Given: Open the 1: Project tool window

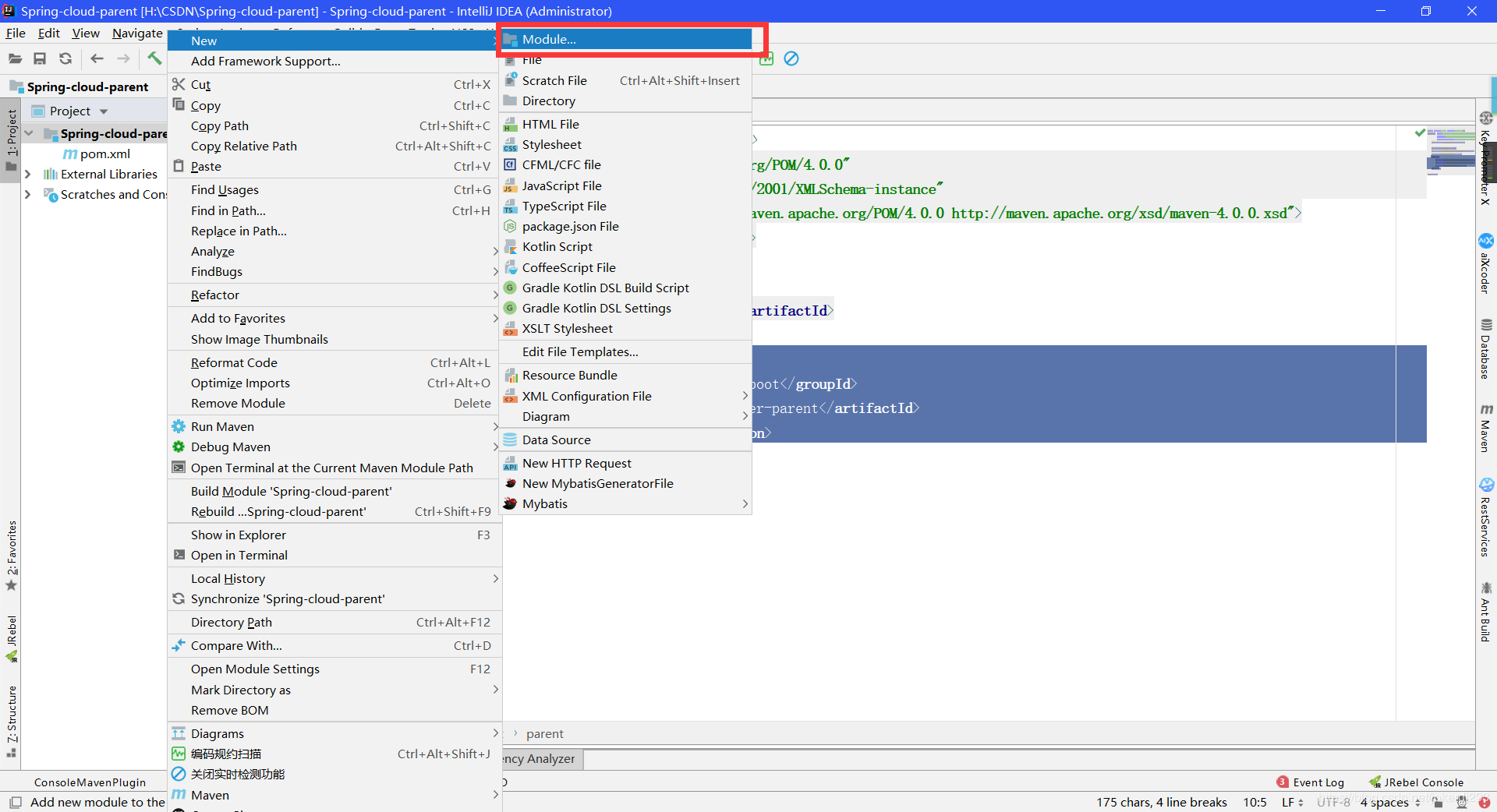Looking at the screenshot, I should (x=11, y=140).
